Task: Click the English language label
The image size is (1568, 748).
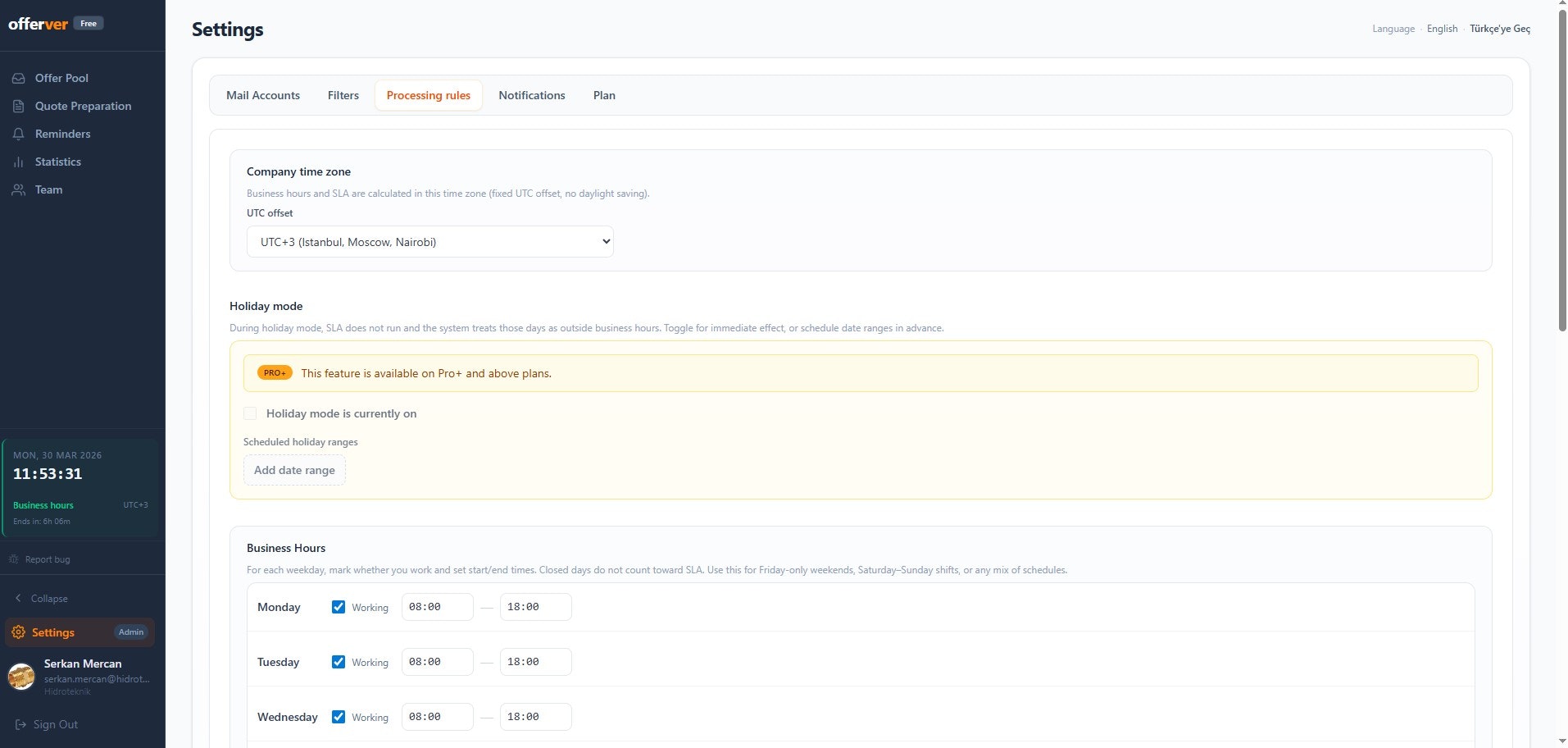Action: (x=1442, y=29)
